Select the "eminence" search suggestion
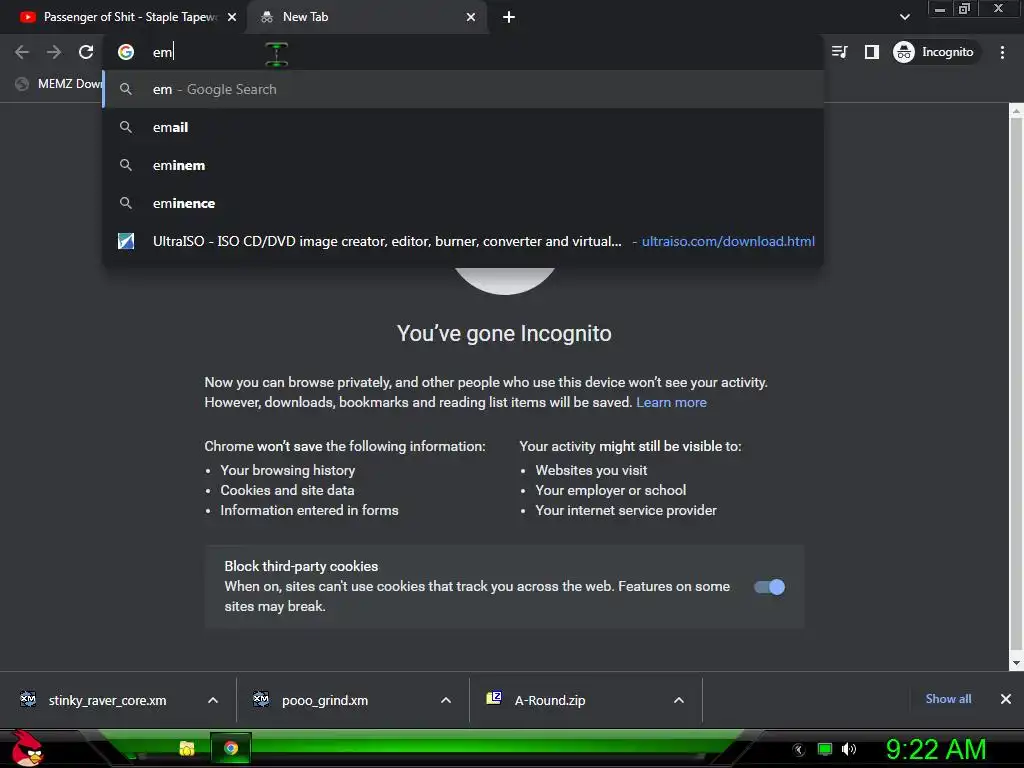 pos(464,203)
